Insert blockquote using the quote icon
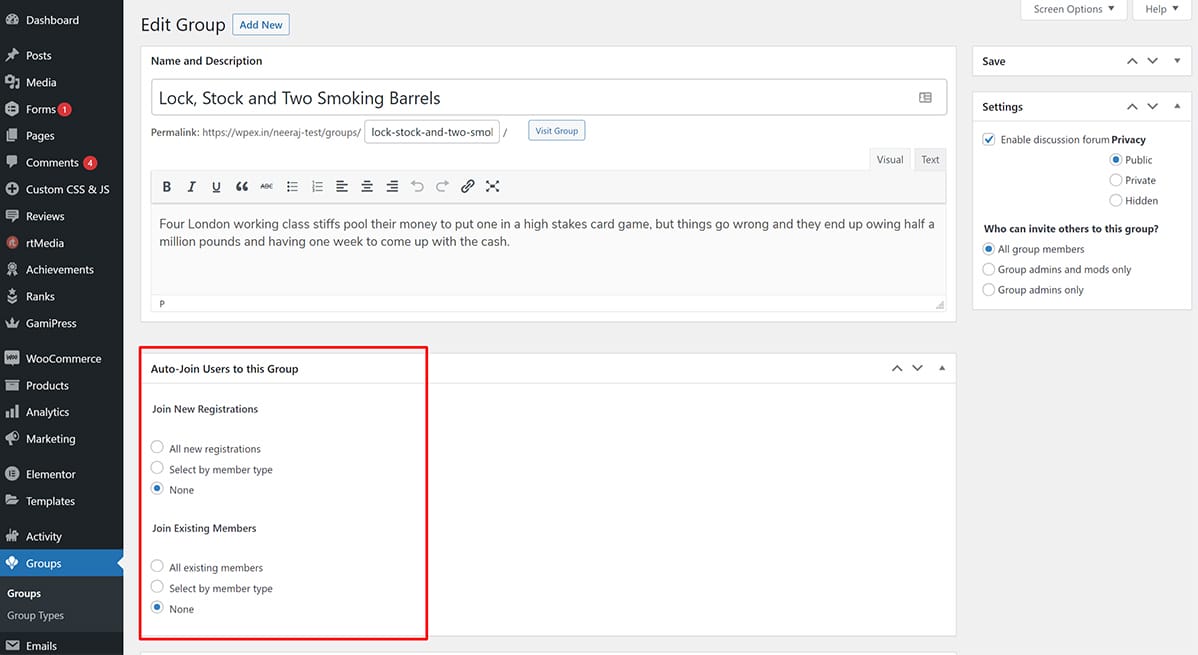Image resolution: width=1198 pixels, height=655 pixels. point(242,187)
